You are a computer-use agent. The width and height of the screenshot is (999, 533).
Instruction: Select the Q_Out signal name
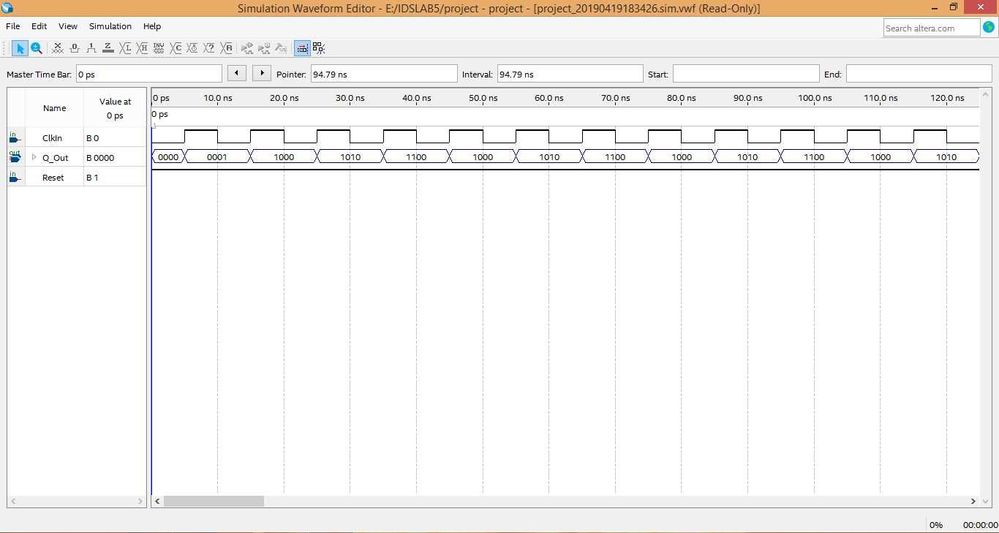click(55, 158)
